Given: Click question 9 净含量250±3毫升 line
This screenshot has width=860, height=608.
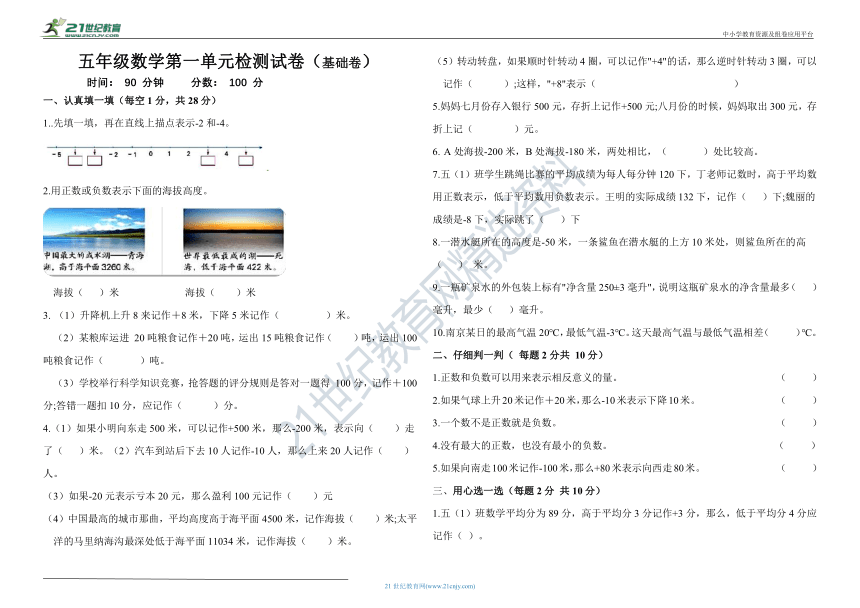Looking at the screenshot, I should click(625, 287).
